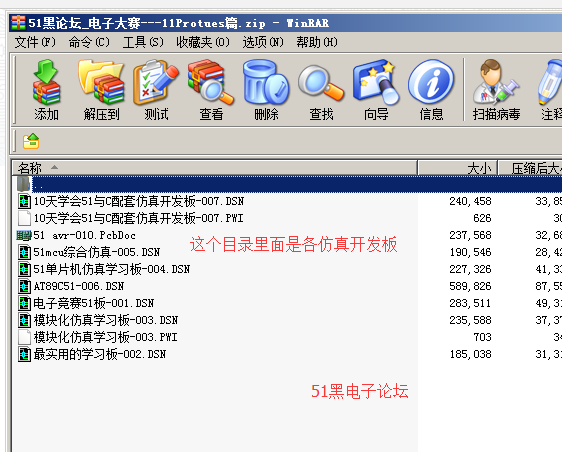562x452 pixels.
Task: Click the Comment (注释) pencil icon
Action: 550,82
